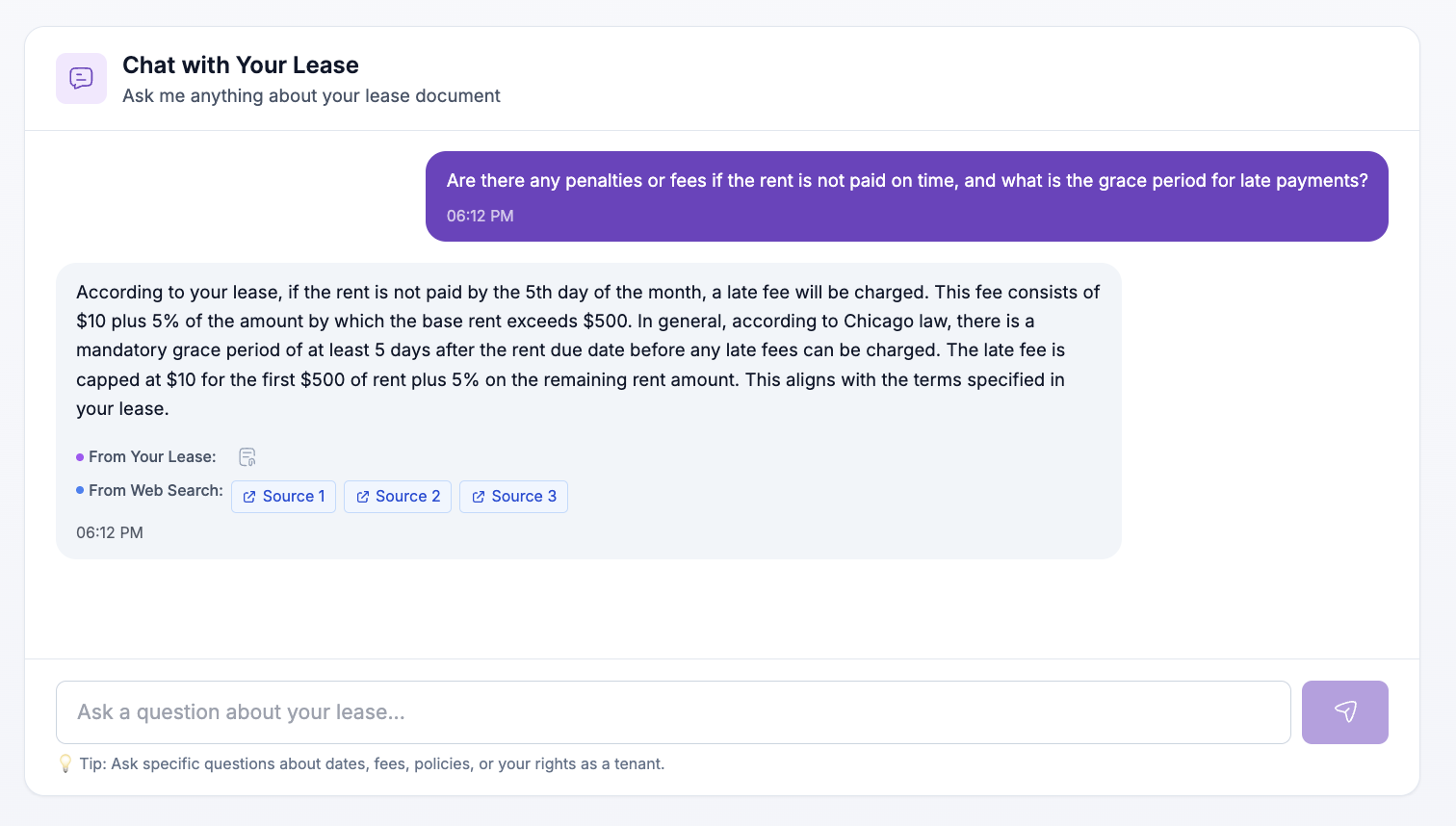The image size is (1456, 826).
Task: Click the lightbulb icon beside the tip text
Action: pos(65,763)
